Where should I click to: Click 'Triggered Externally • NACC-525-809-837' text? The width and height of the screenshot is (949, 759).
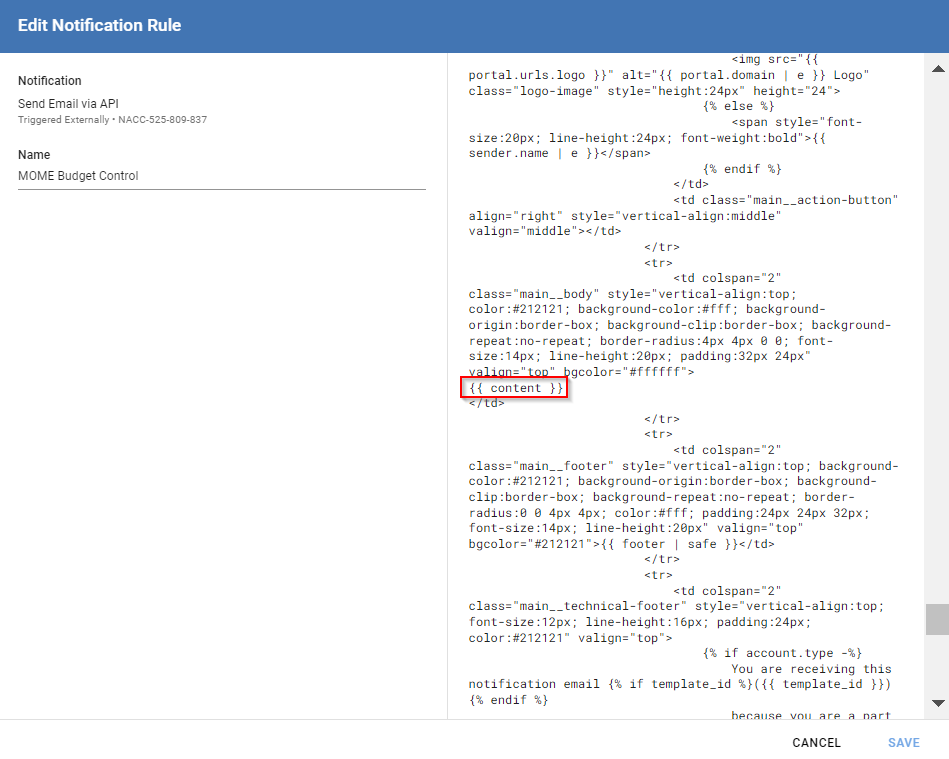coord(113,120)
